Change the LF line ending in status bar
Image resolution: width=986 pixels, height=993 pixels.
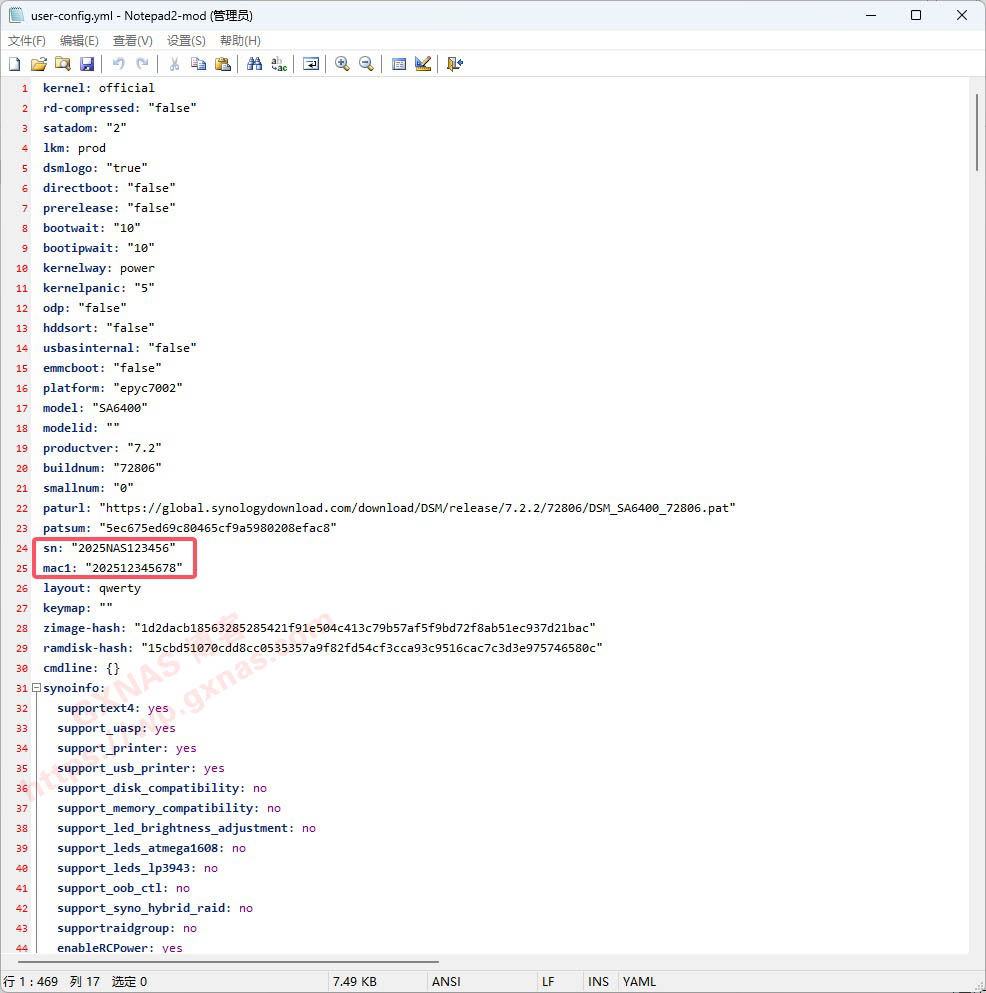click(550, 981)
